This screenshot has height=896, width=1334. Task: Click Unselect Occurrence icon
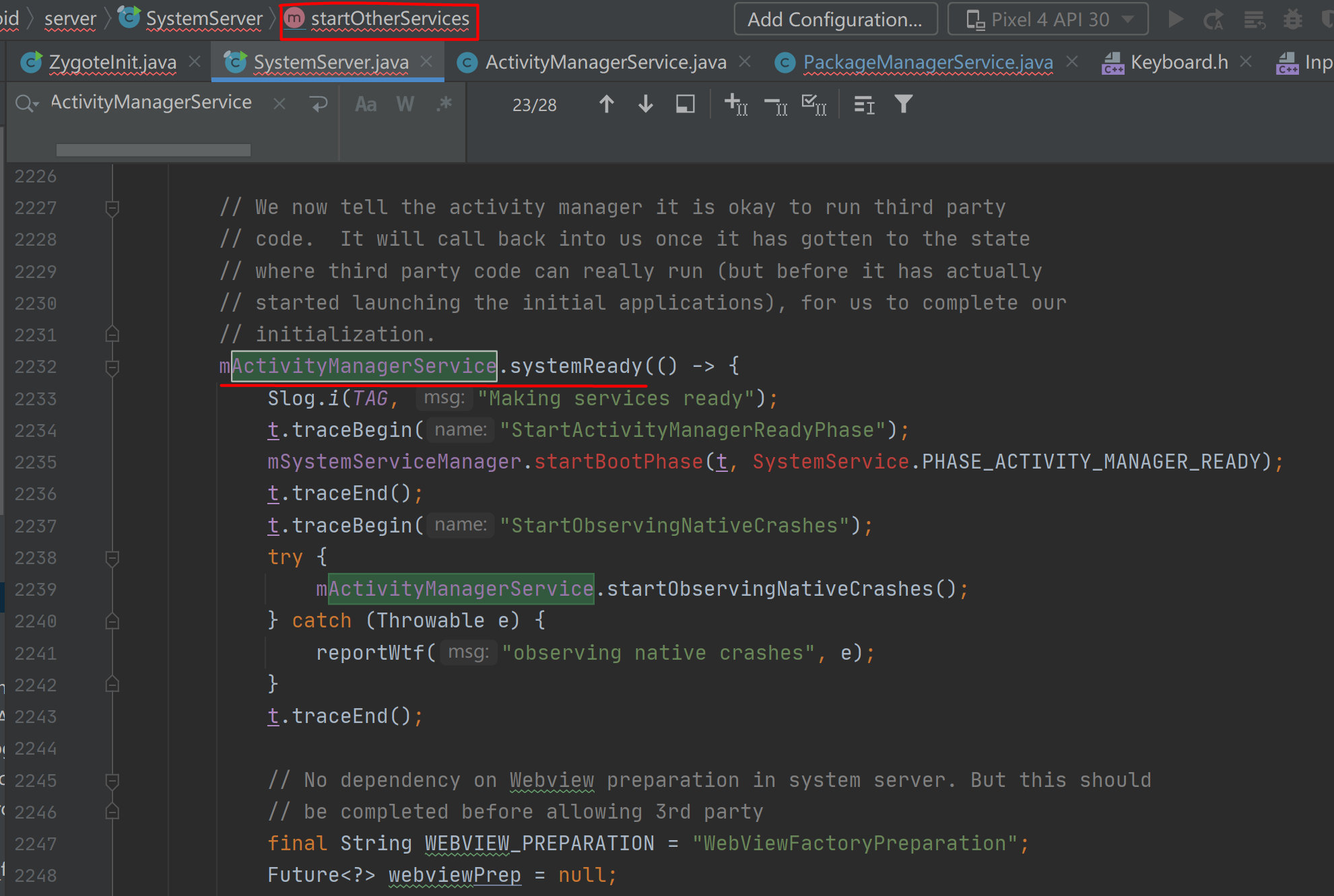(x=775, y=104)
